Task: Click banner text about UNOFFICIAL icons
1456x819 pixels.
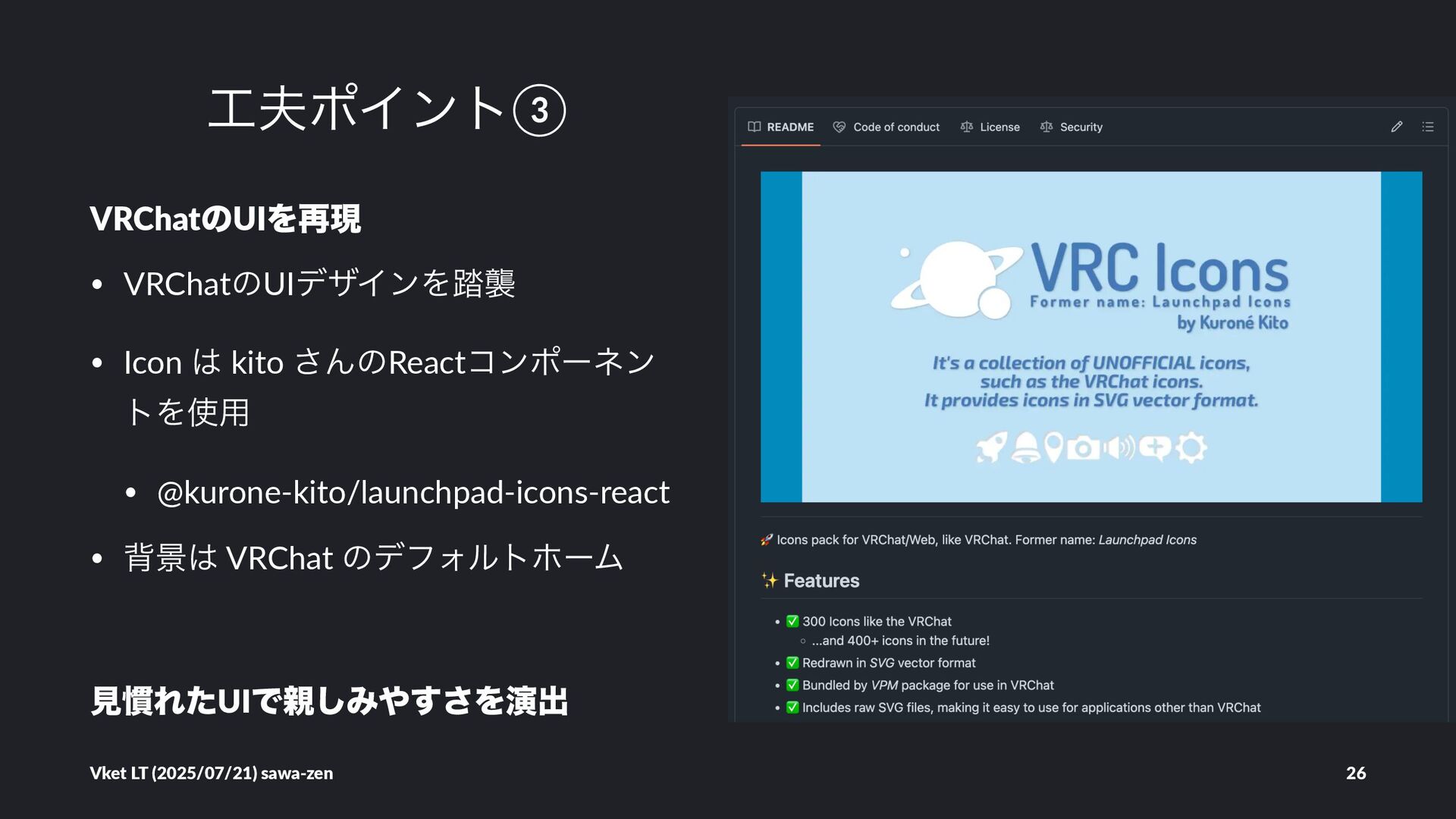Action: (1091, 372)
